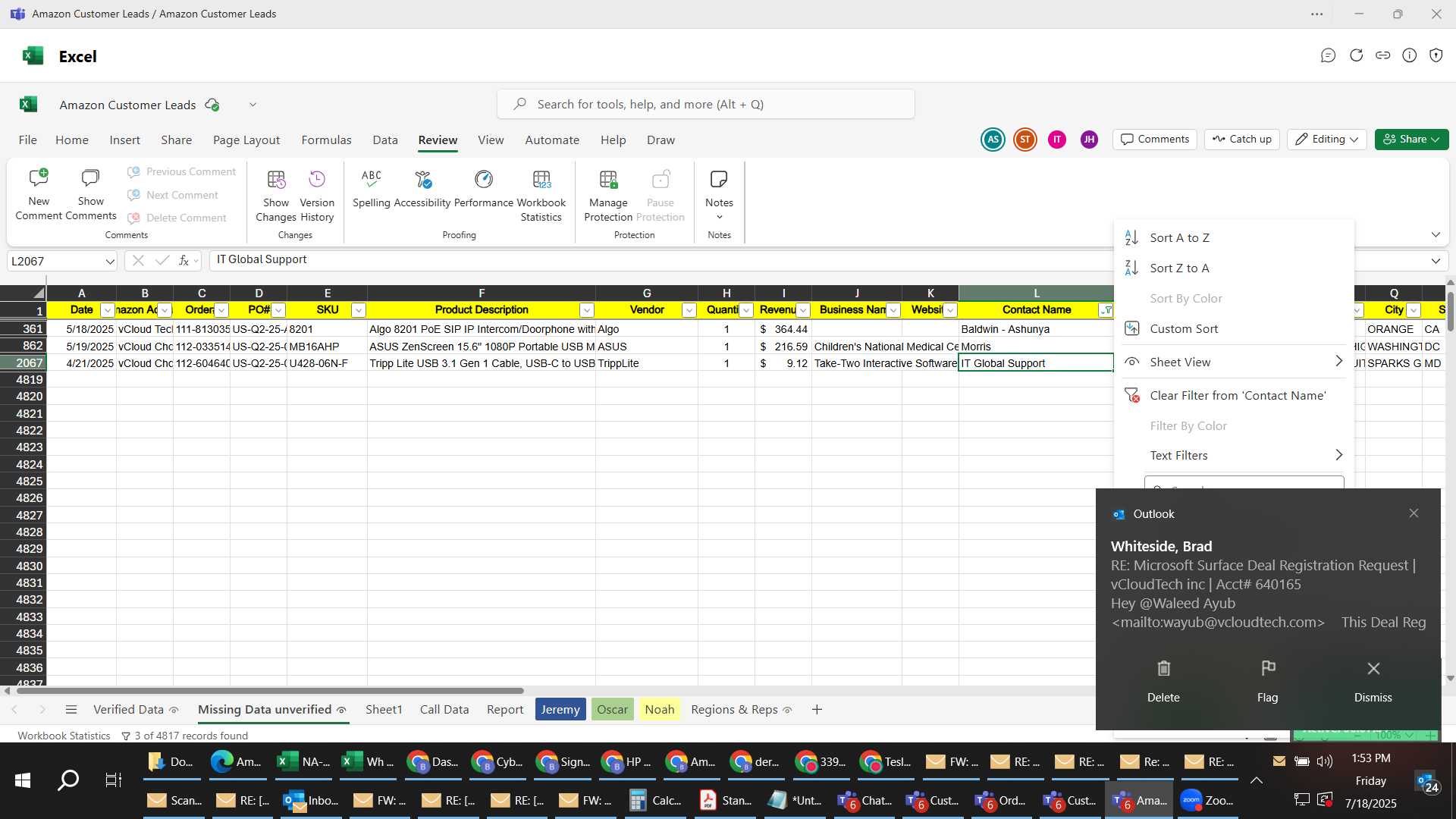
Task: Open the Comments pane button
Action: point(1155,140)
